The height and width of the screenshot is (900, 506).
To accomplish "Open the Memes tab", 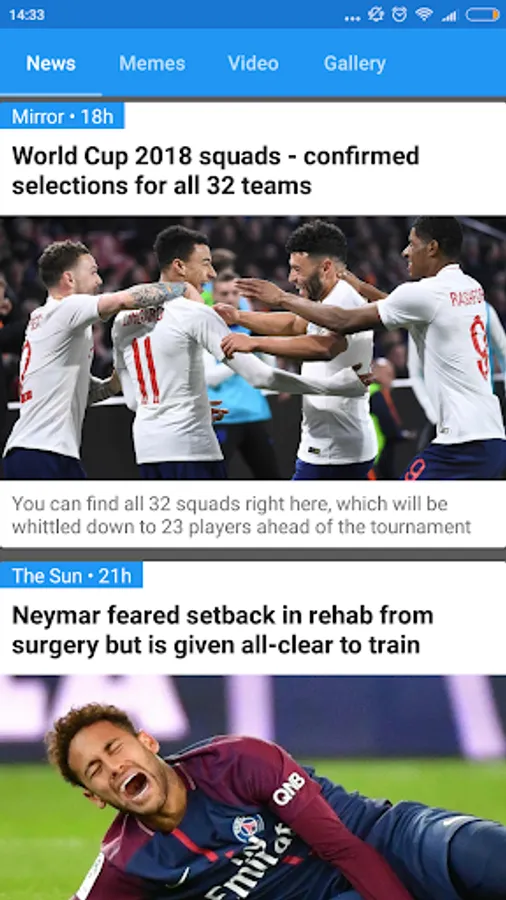I will coord(152,63).
